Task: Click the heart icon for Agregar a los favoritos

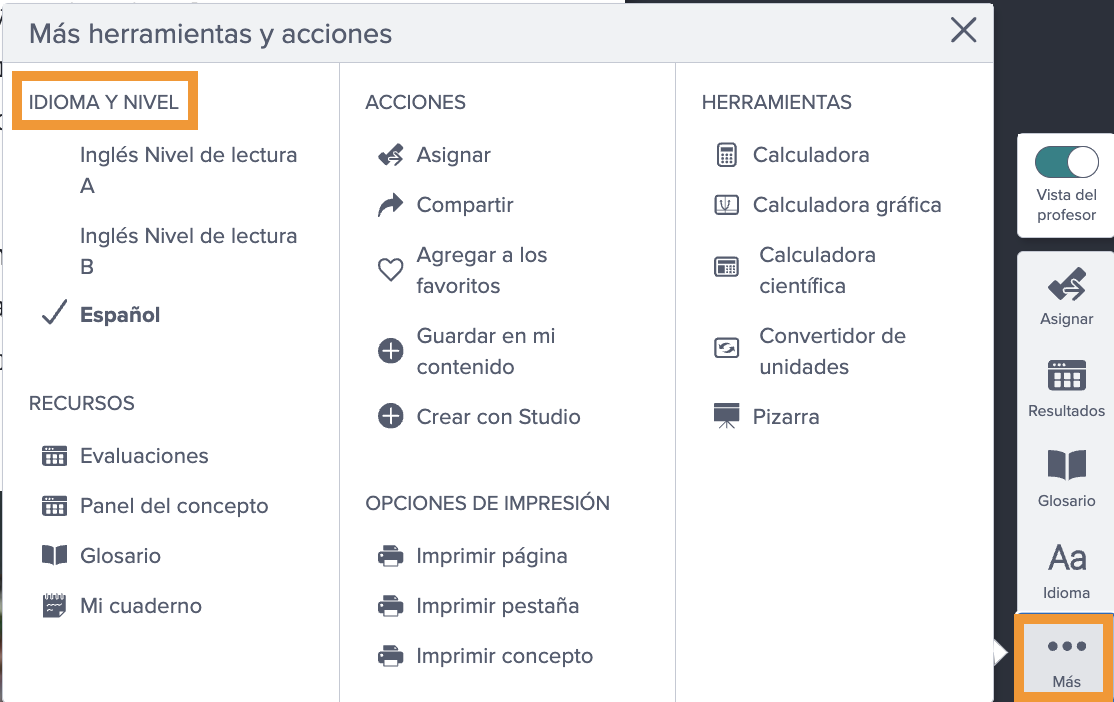Action: 390,269
